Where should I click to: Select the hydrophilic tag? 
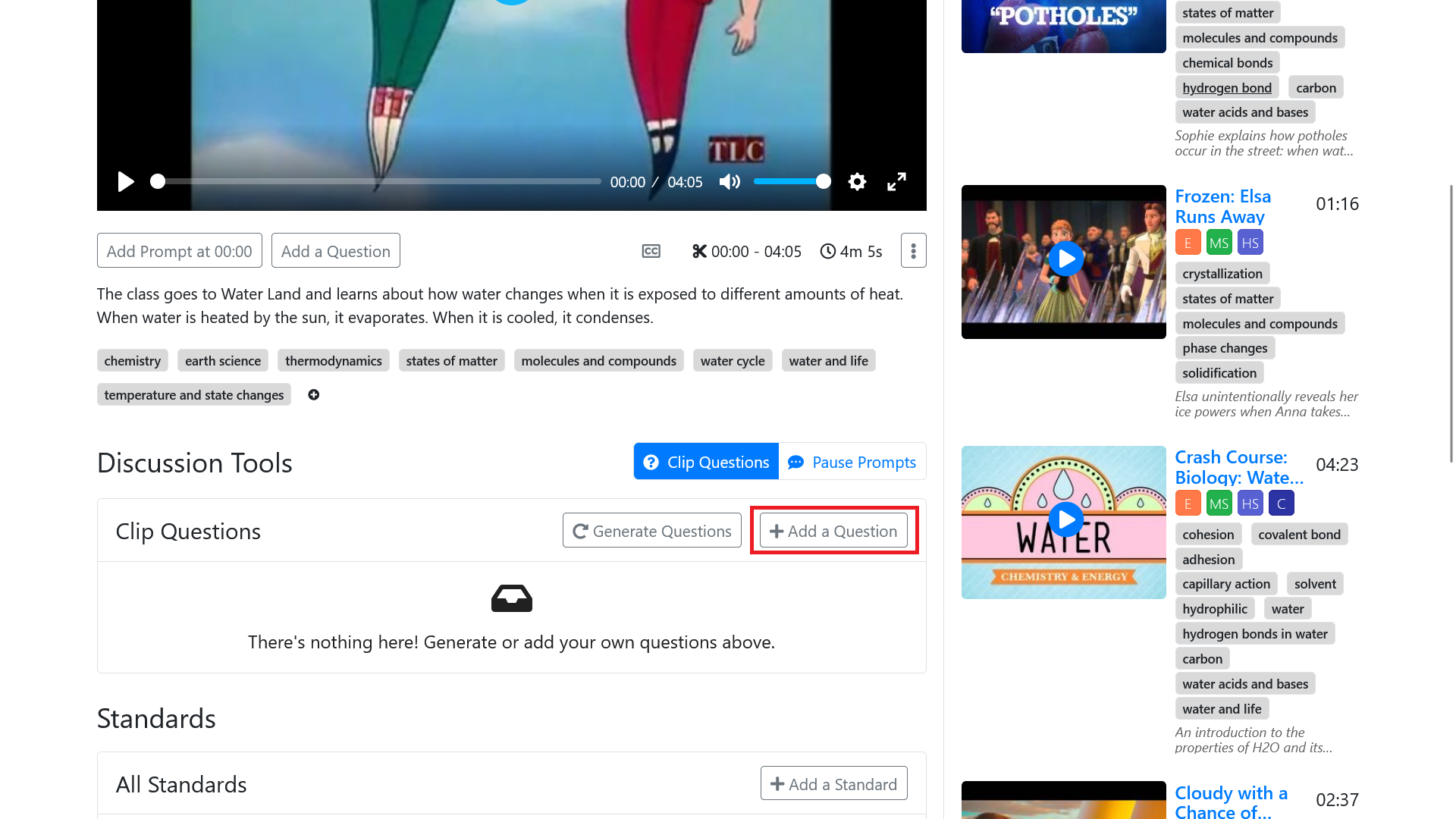point(1215,609)
